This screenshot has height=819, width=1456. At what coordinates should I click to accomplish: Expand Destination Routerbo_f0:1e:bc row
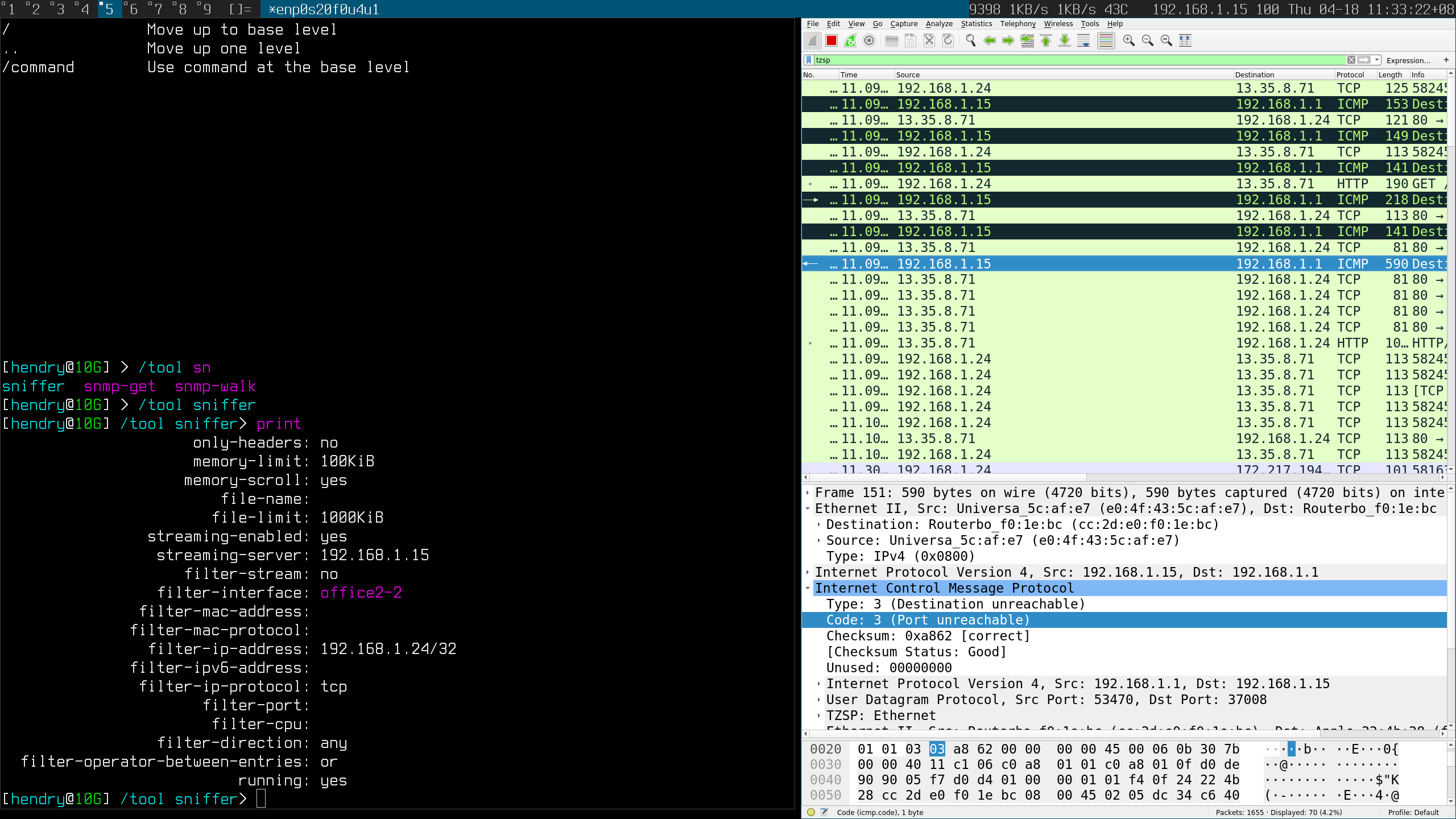click(x=819, y=524)
